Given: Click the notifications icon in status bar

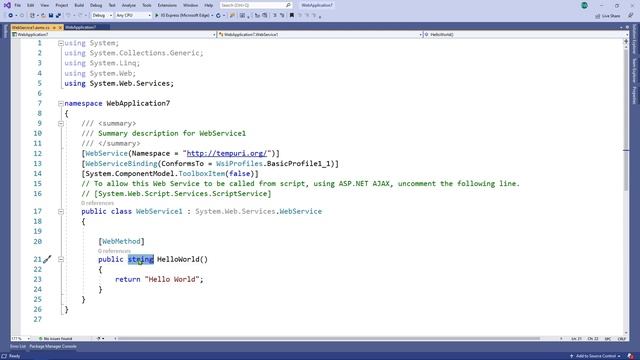Looking at the screenshot, I should point(631,356).
